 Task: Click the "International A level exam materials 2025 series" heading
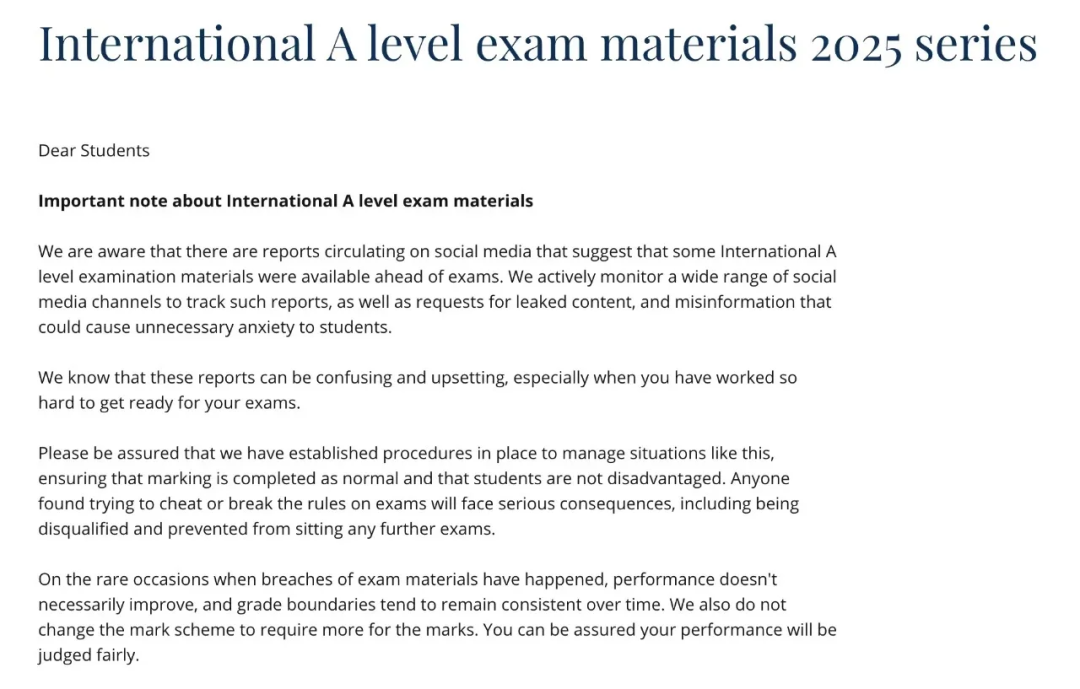coord(537,44)
